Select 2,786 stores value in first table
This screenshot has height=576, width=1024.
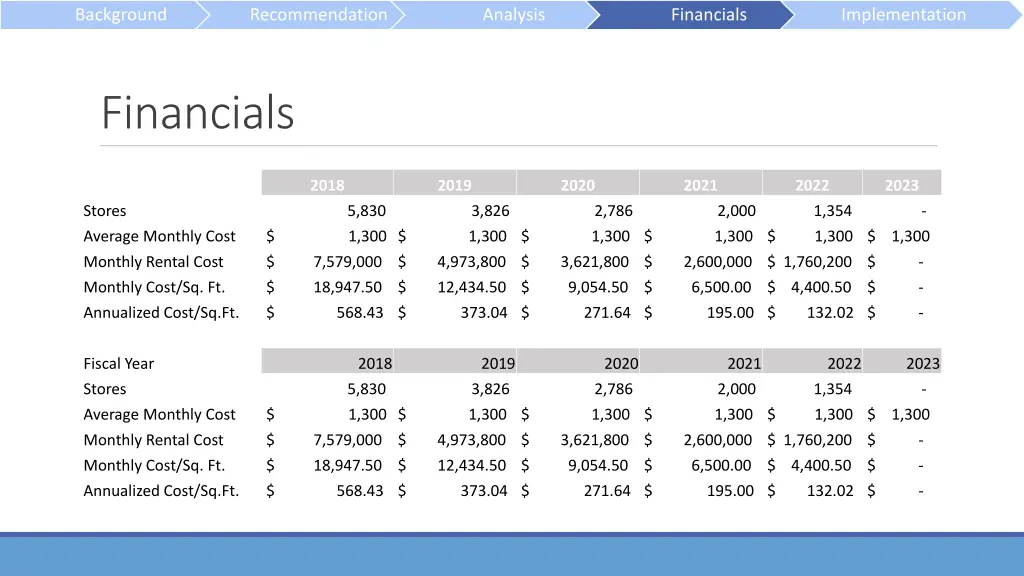point(613,211)
